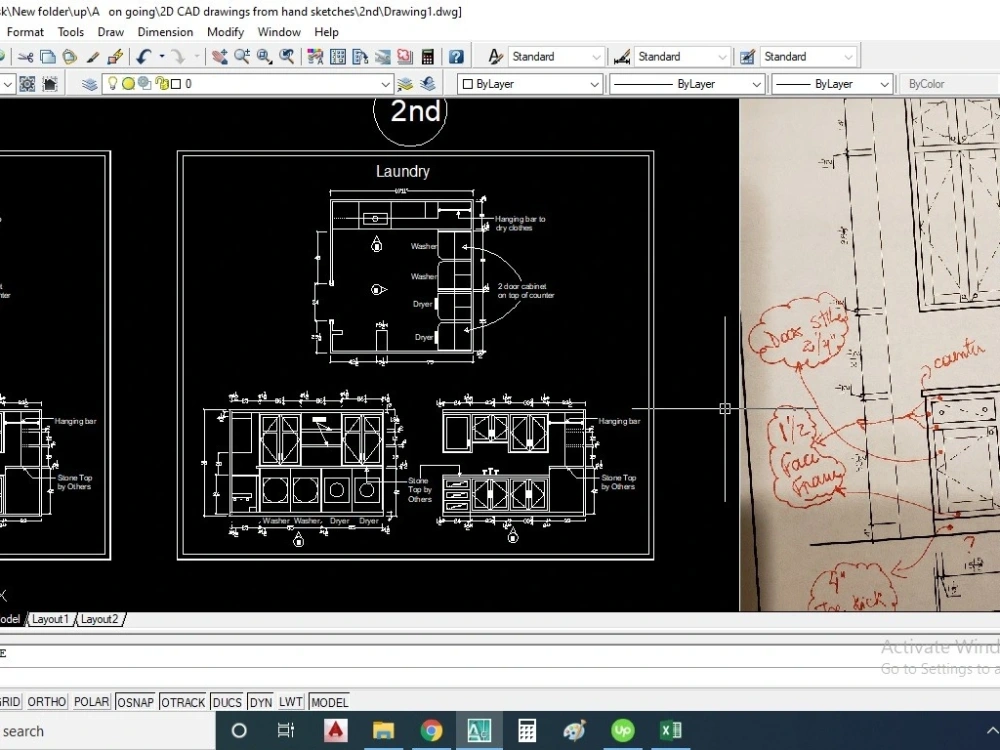Select the Copy to clipboard icon
The image size is (1000, 750).
point(48,57)
